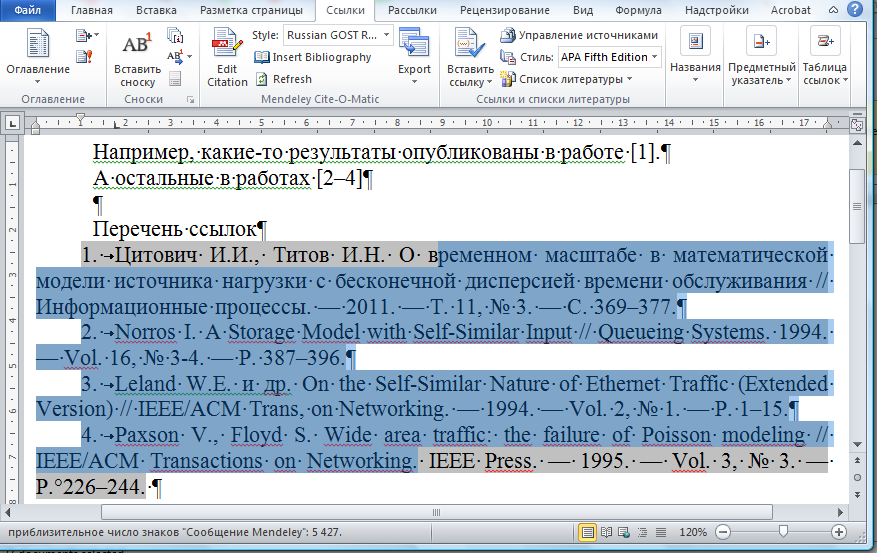Open the Mendeley Style dropdown Russian GOST
The image size is (877, 553).
[332, 35]
